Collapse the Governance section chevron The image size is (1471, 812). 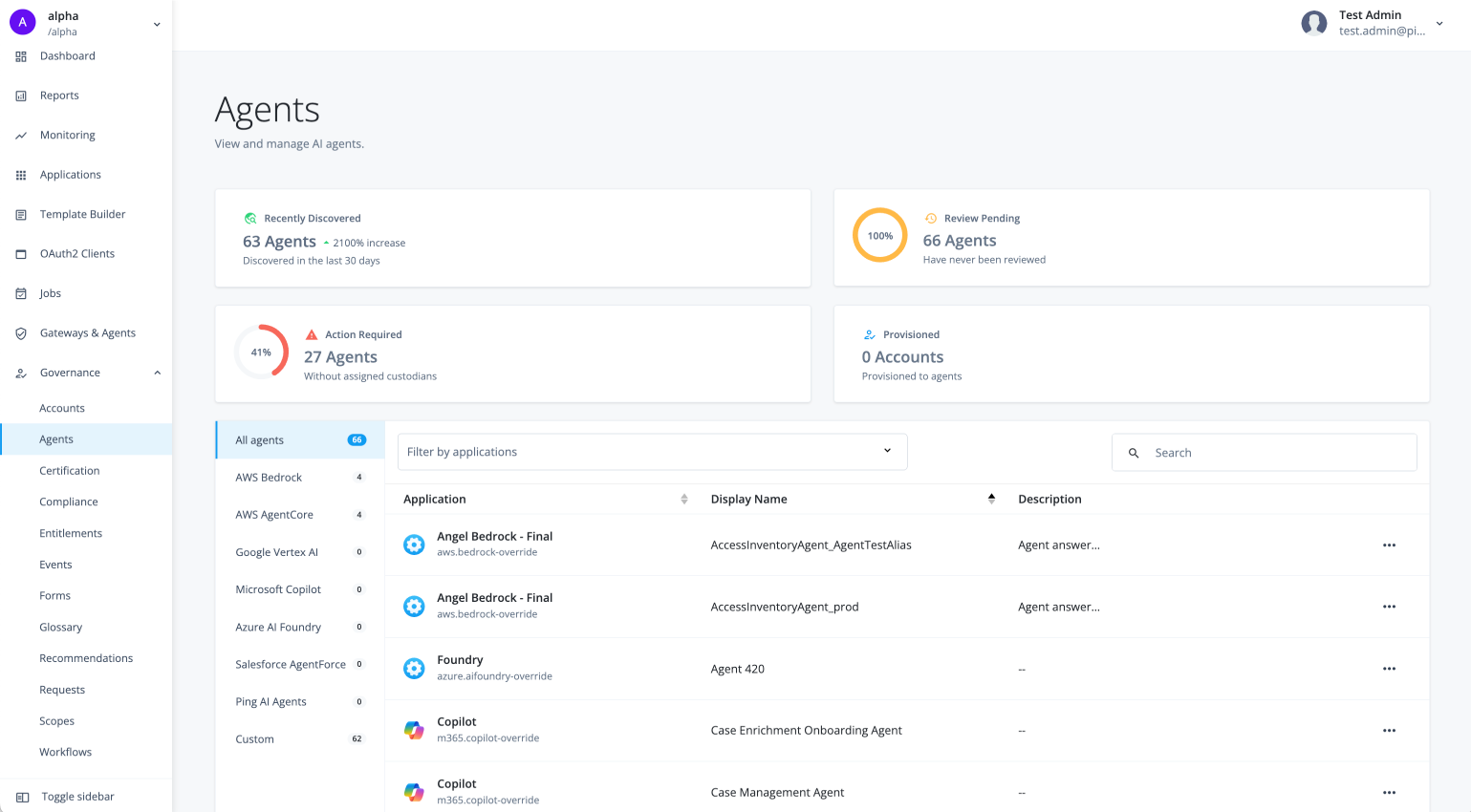coord(158,373)
